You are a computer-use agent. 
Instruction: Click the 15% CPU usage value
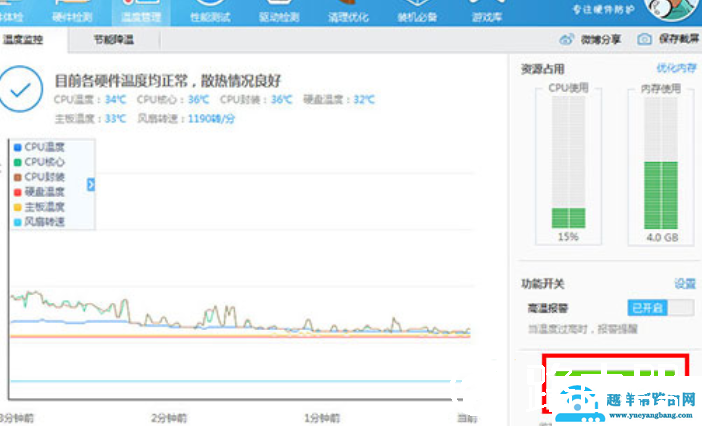coord(568,237)
